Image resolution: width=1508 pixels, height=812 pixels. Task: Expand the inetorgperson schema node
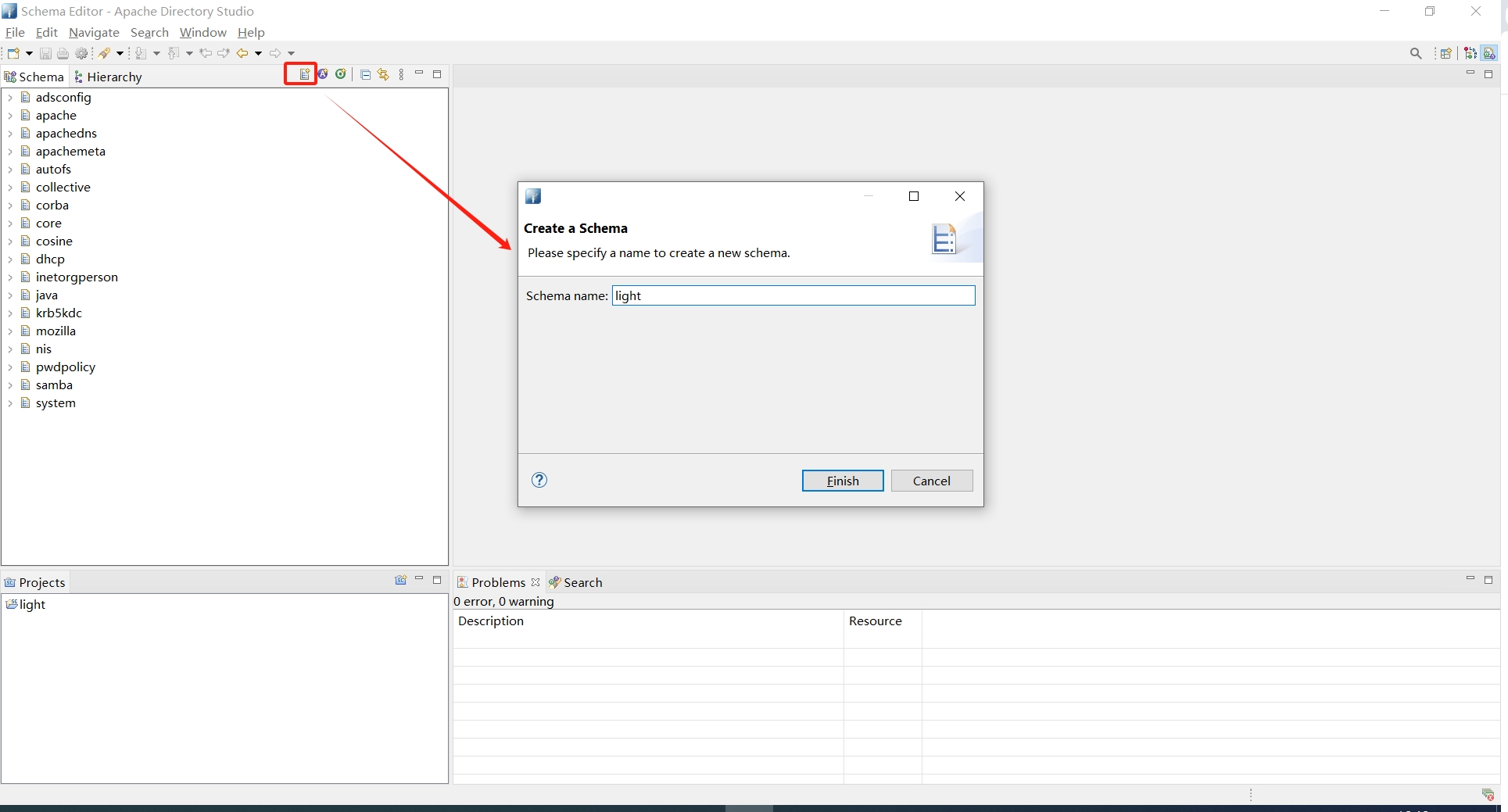pyautogui.click(x=10, y=277)
